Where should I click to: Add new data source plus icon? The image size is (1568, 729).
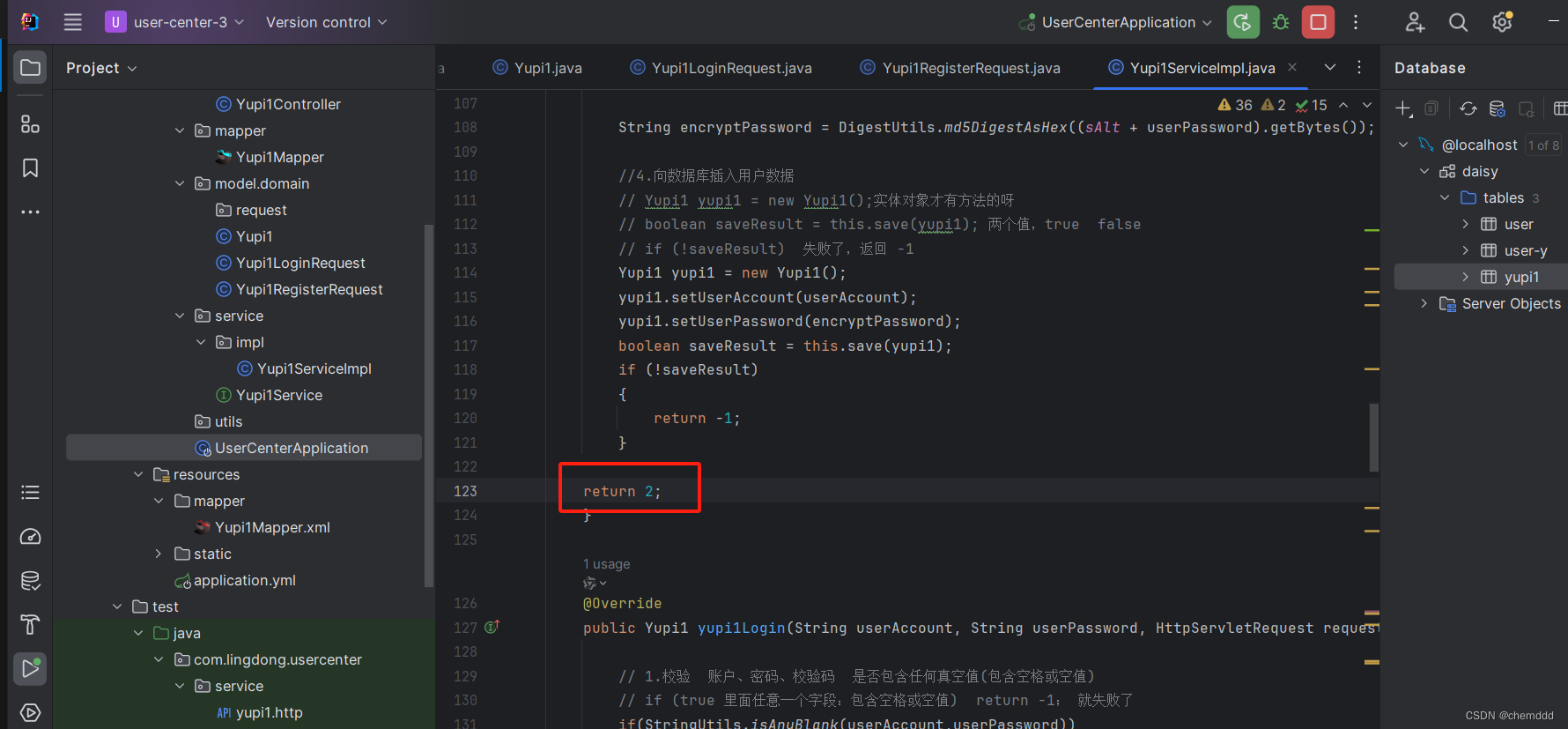(x=1404, y=108)
